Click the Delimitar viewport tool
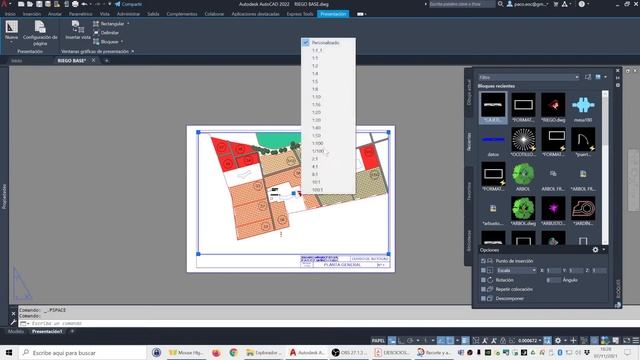Screen dimensions: 640x360 106,33
